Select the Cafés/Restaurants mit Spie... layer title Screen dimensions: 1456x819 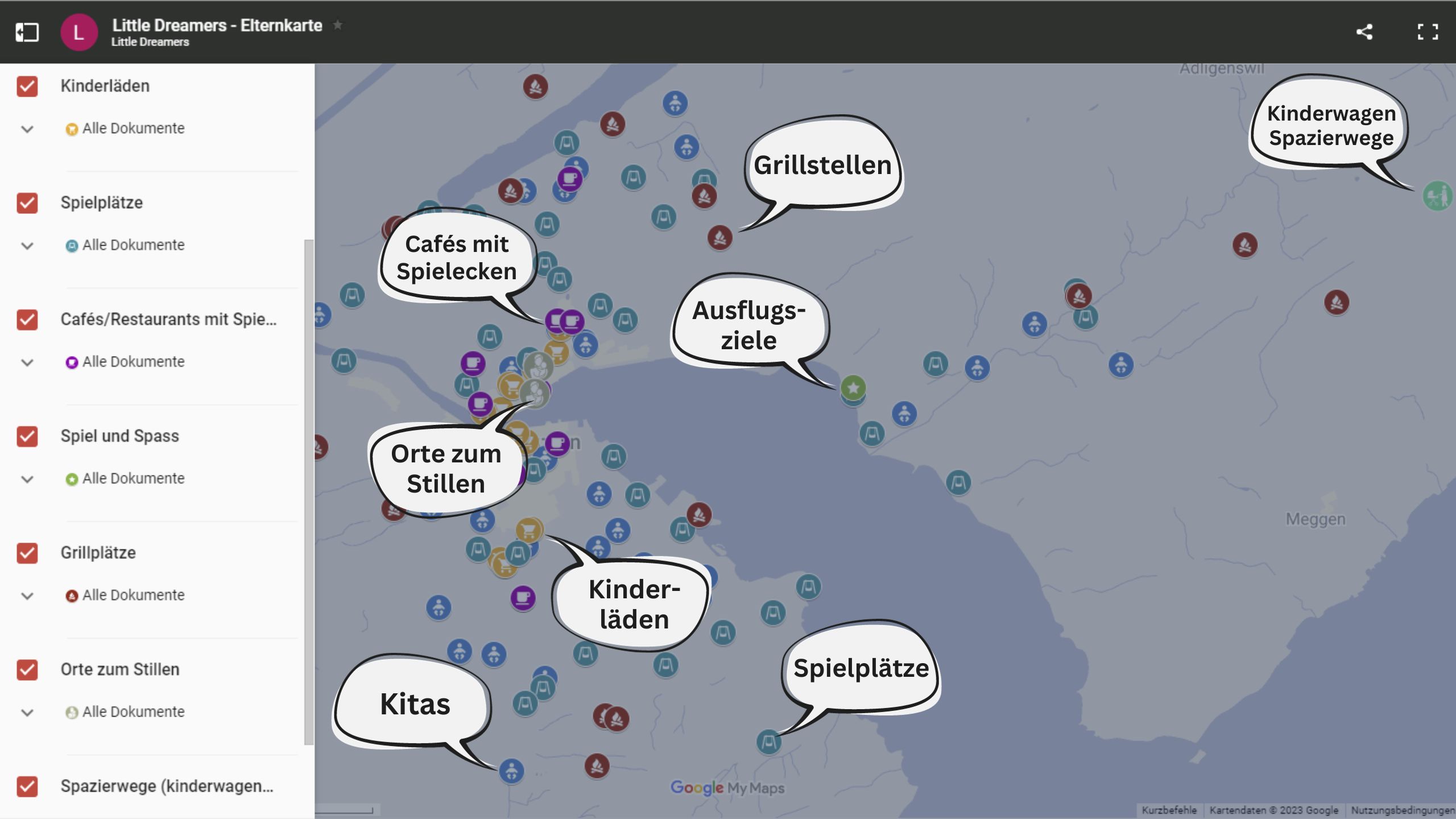pos(168,320)
